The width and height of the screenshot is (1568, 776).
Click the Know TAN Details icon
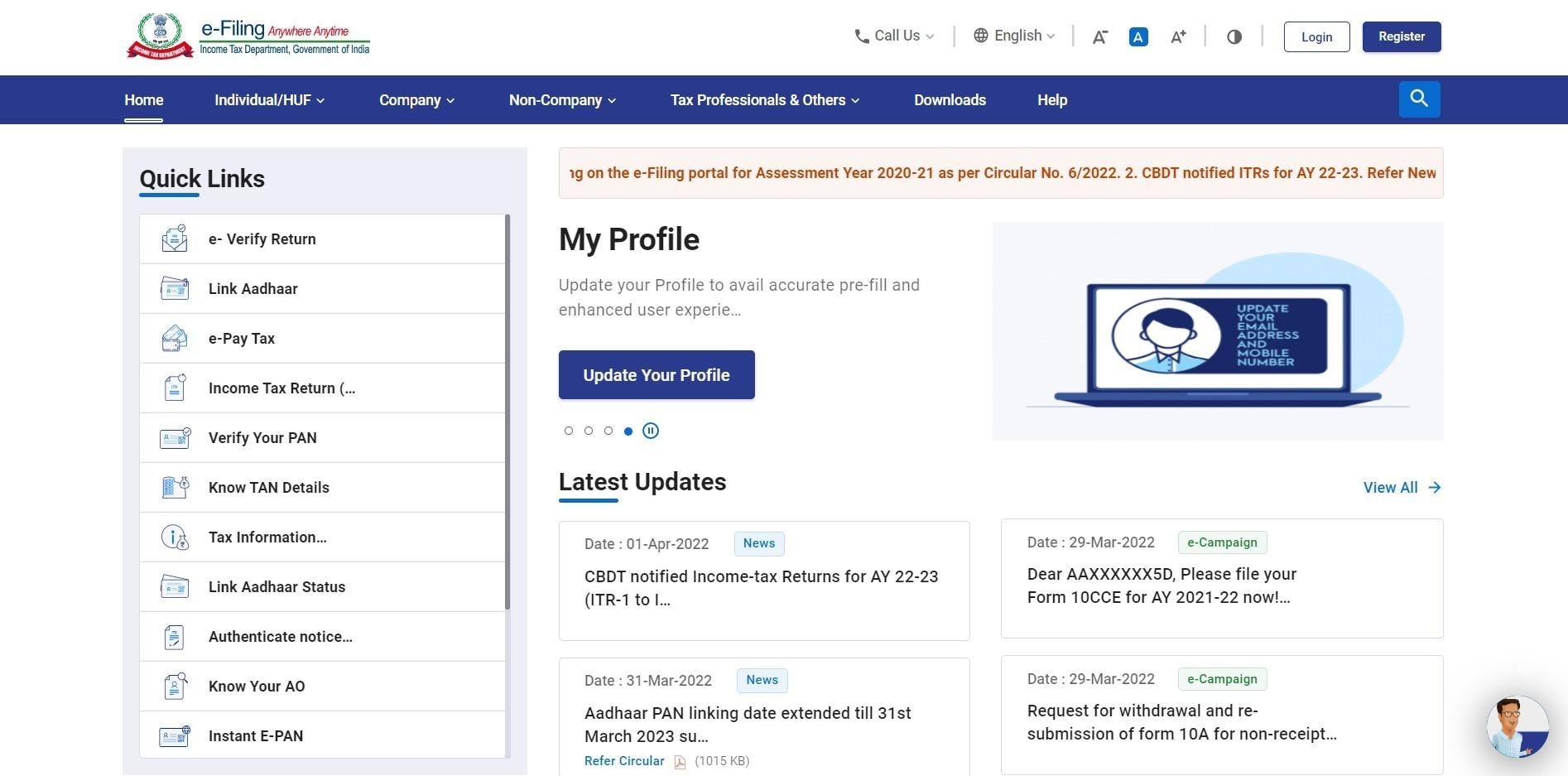[174, 487]
